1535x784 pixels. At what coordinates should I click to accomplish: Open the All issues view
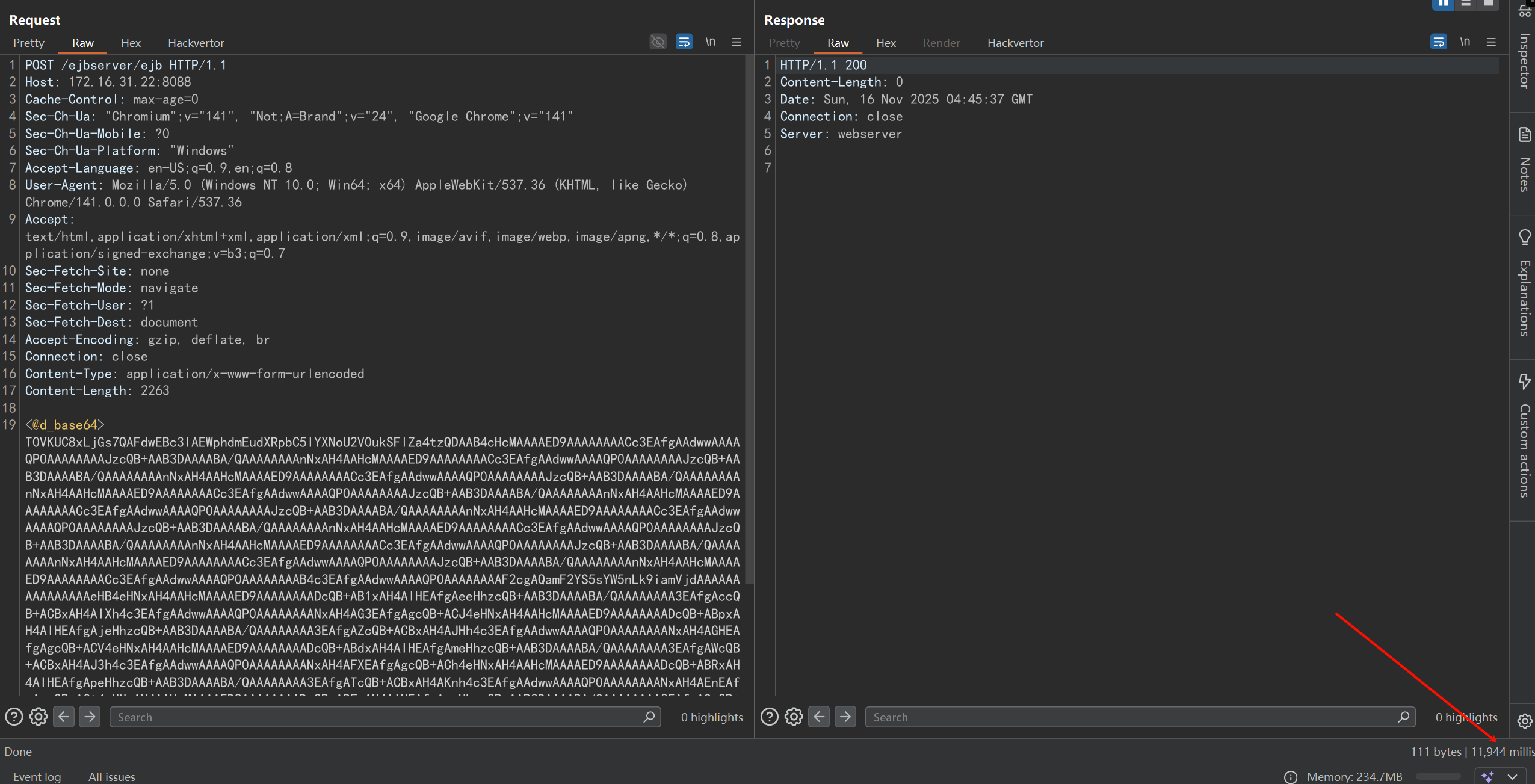(x=111, y=777)
